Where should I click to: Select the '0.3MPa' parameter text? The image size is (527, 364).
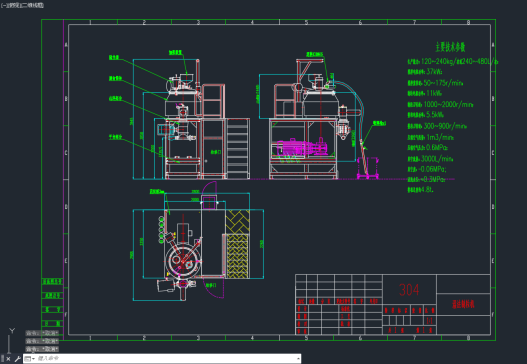[x=433, y=179]
